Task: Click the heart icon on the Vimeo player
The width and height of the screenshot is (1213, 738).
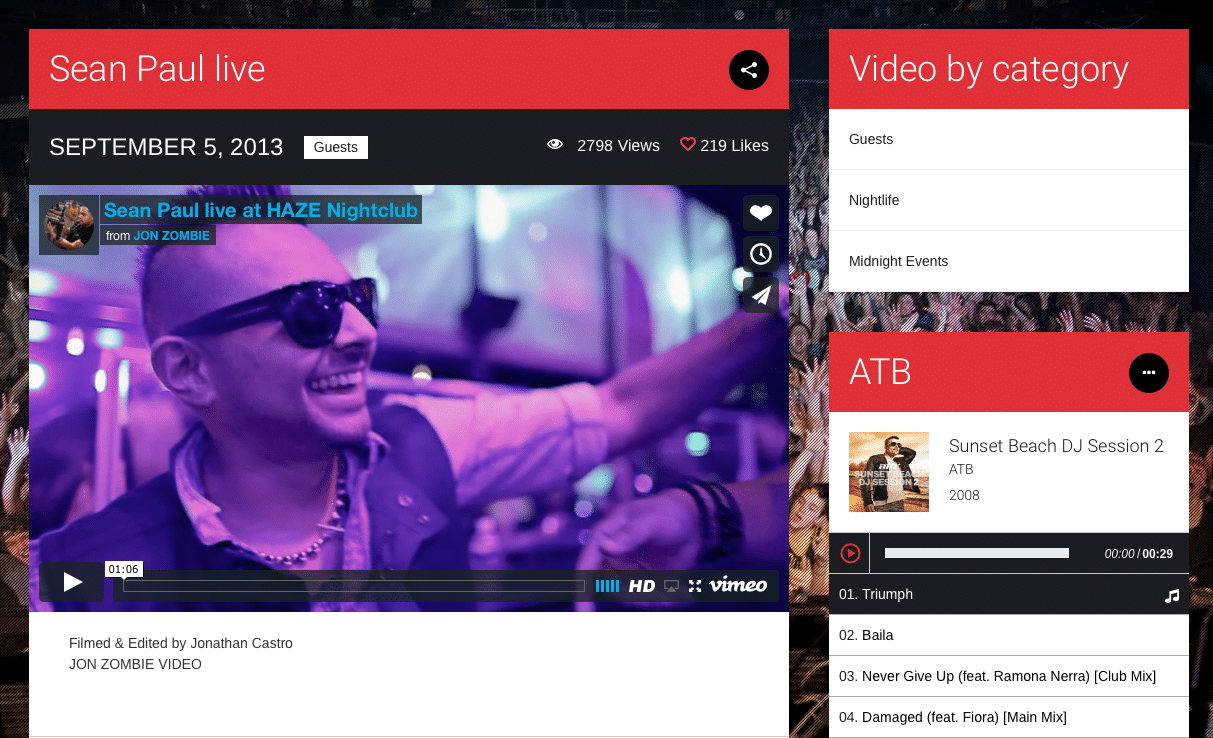Action: (761, 212)
